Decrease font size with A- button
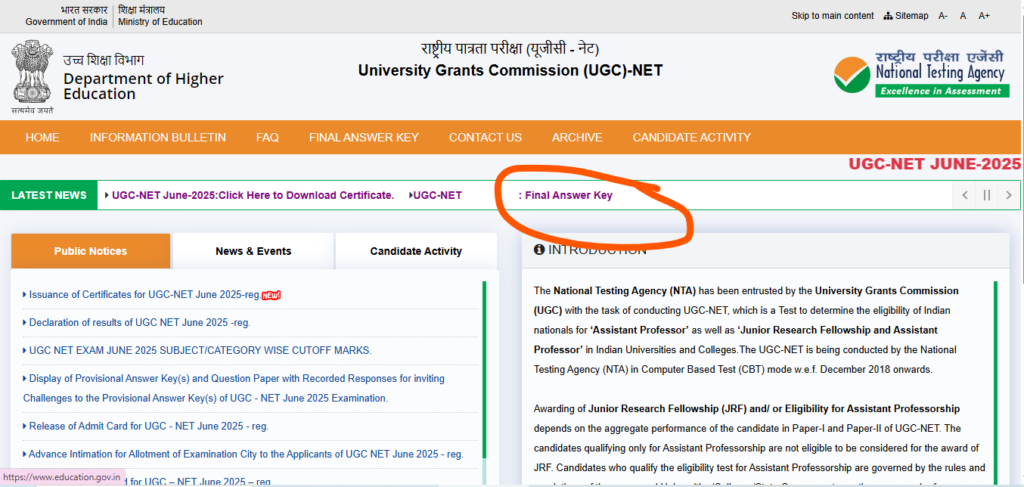This screenshot has height=487, width=1024. (942, 16)
